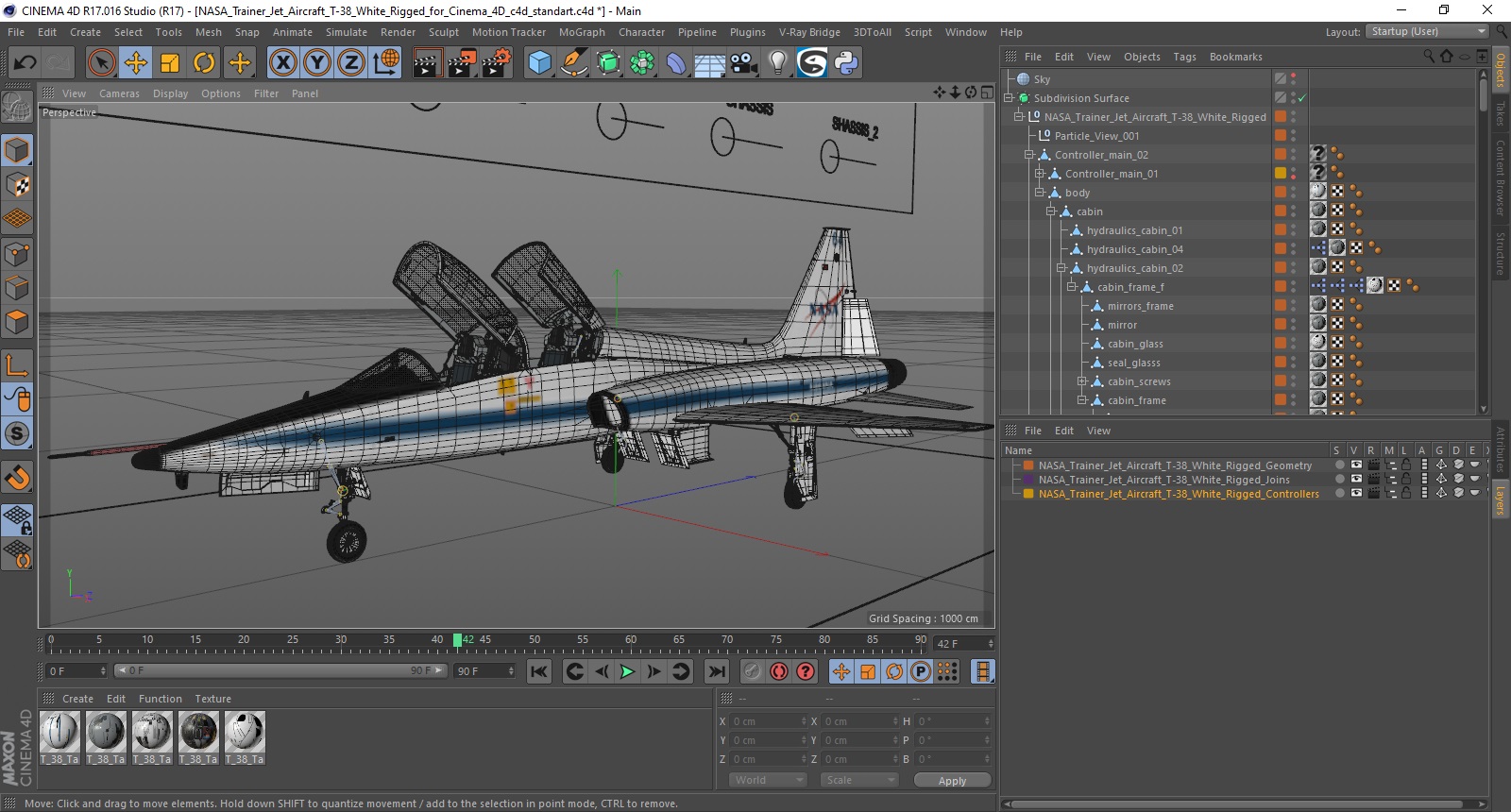Expand cabin_screws tree node
The image size is (1511, 812).
(x=1082, y=381)
